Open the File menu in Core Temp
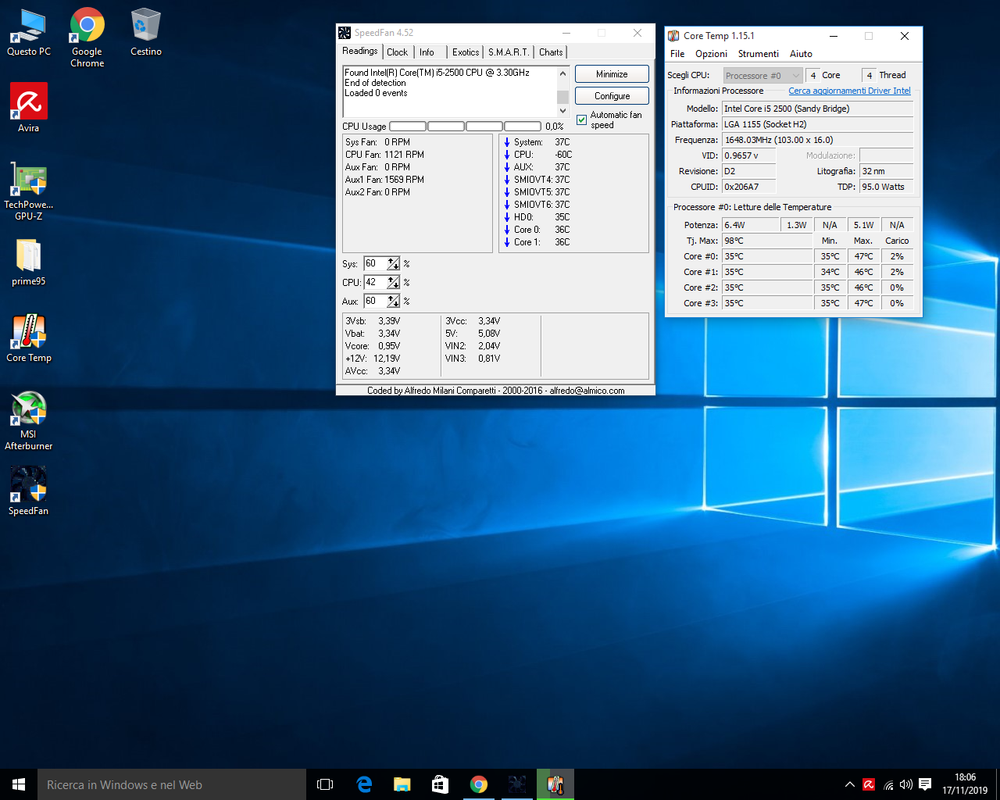The width and height of the screenshot is (1000, 800). [x=677, y=54]
